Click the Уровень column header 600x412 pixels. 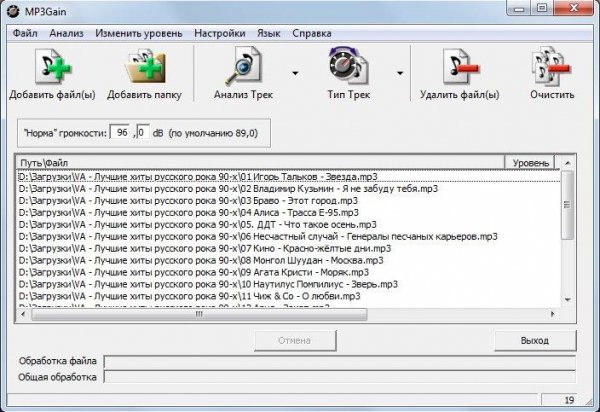(530, 163)
